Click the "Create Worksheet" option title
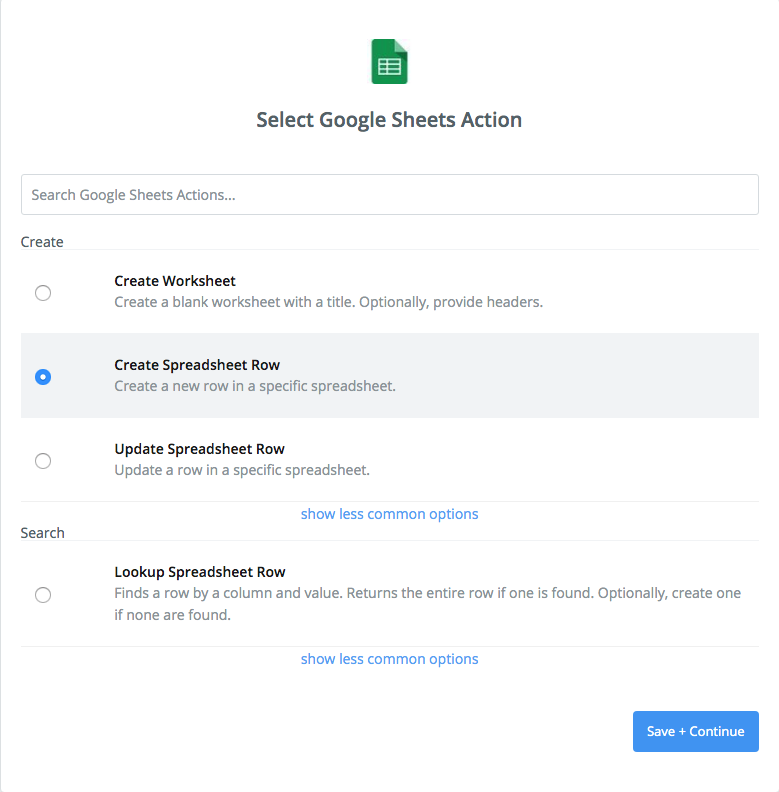This screenshot has width=779, height=792. pyautogui.click(x=175, y=281)
